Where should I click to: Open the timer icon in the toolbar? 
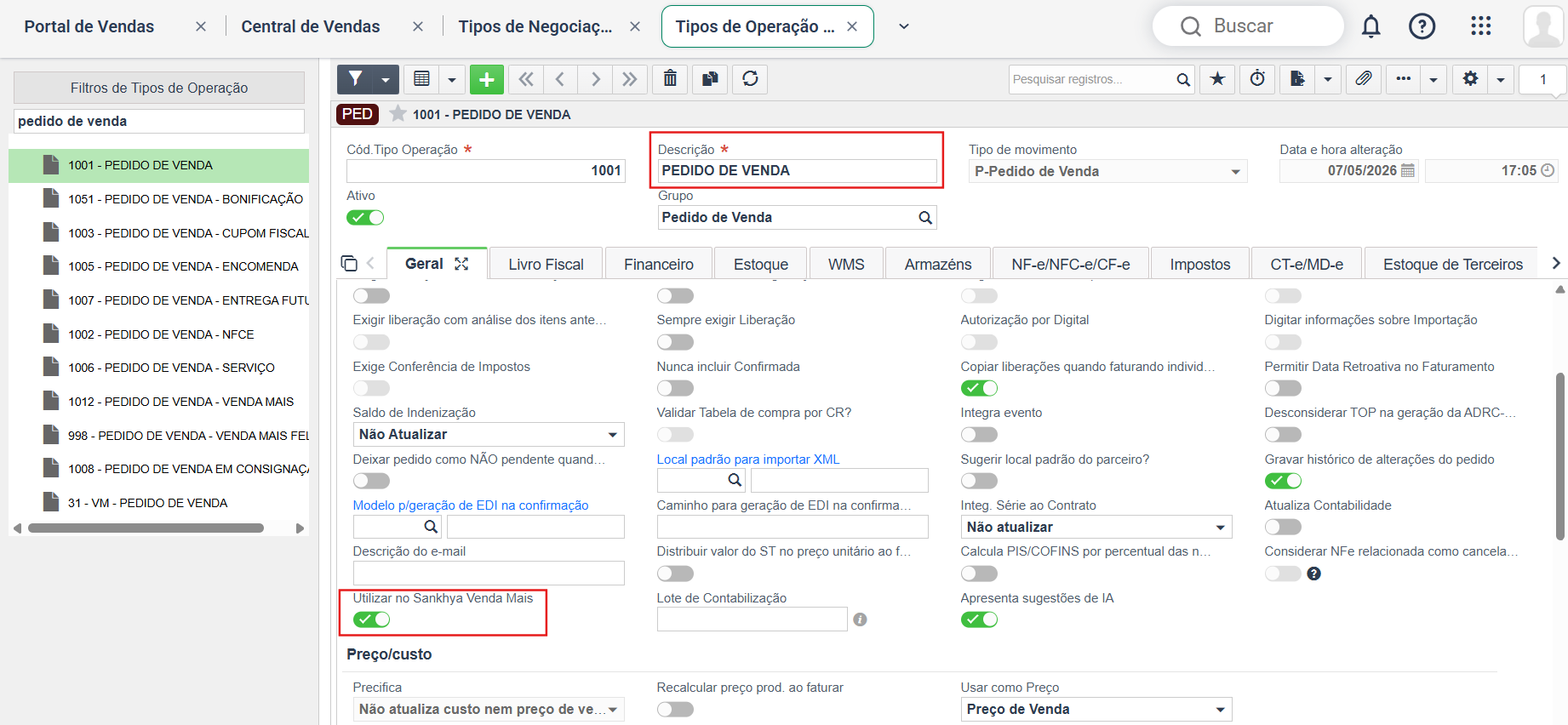(x=1257, y=79)
